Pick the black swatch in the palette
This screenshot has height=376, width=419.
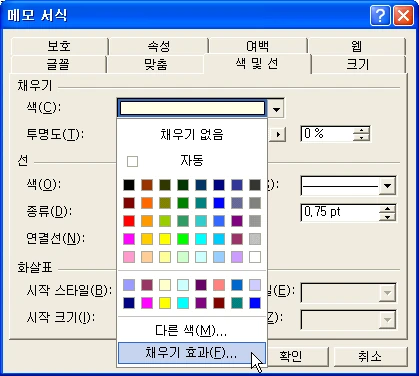pos(129,185)
